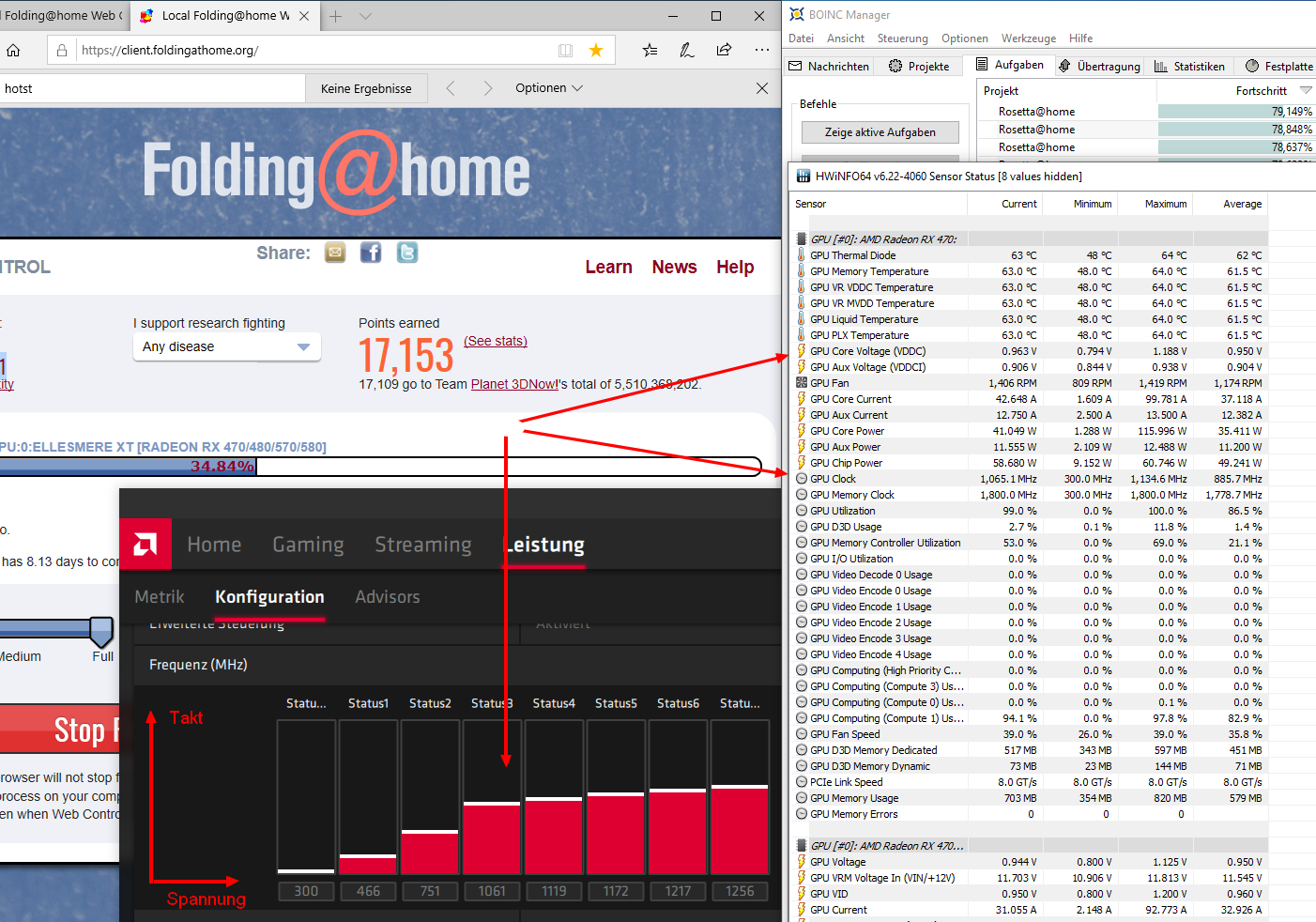Click the favorites star in address bar

coord(596,50)
